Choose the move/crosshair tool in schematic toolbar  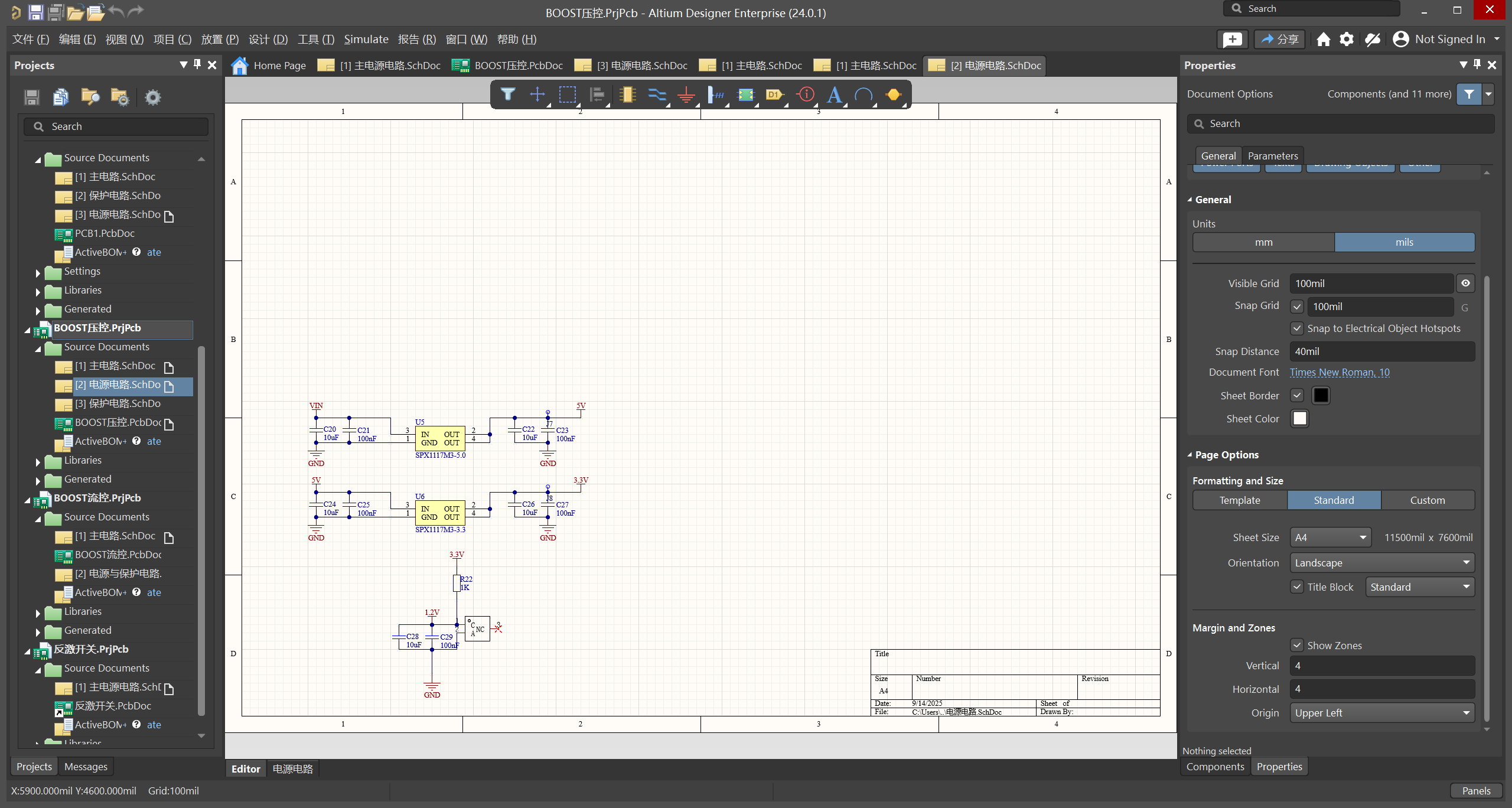pyautogui.click(x=537, y=95)
